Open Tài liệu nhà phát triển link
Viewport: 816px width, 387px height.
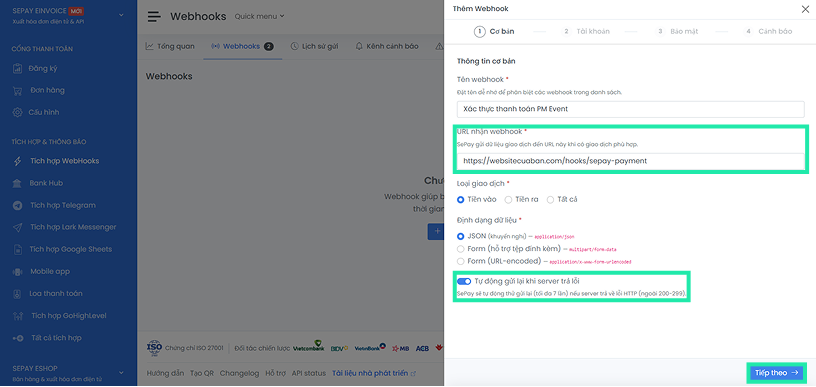[374, 373]
